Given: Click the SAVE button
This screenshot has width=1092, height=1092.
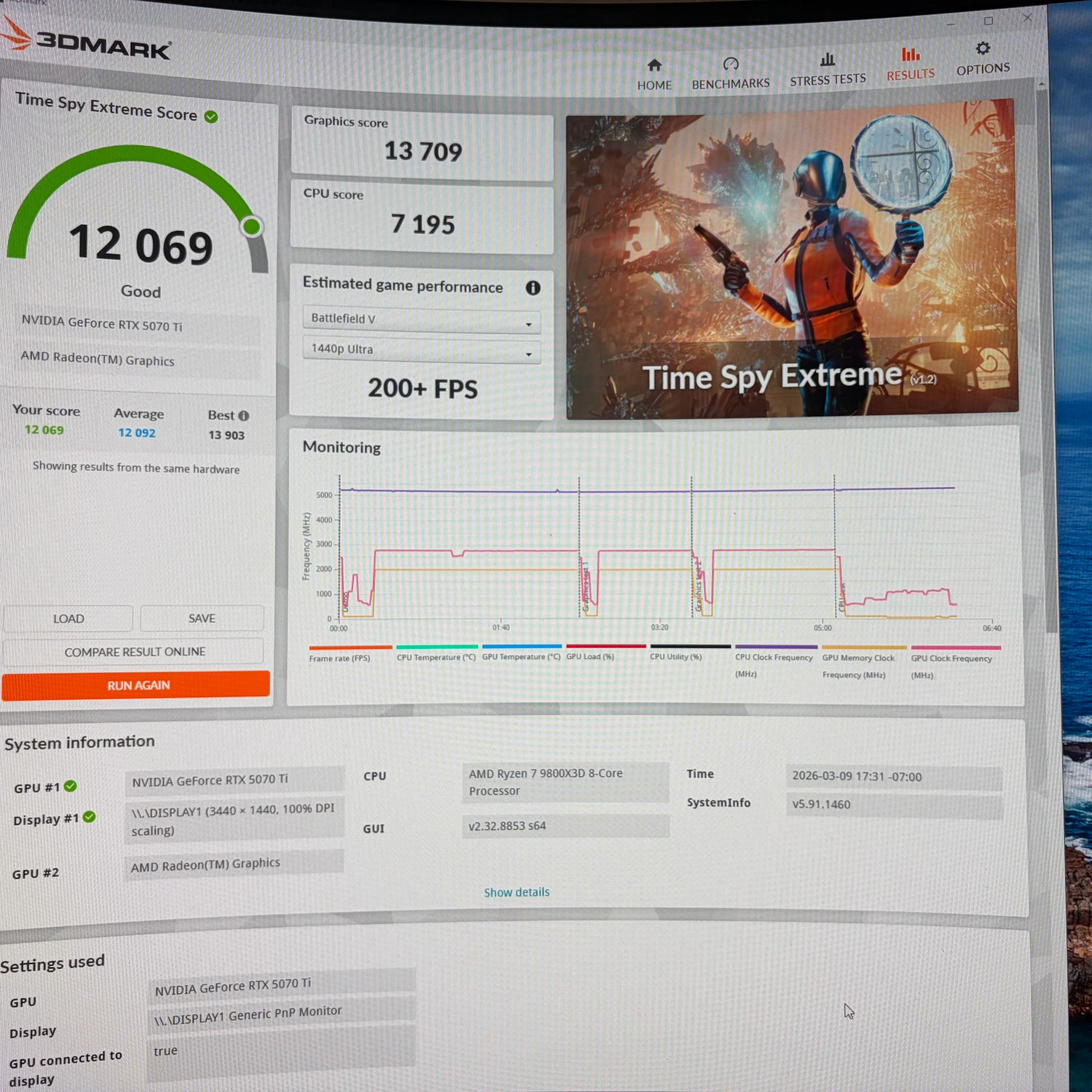Looking at the screenshot, I should (202, 619).
